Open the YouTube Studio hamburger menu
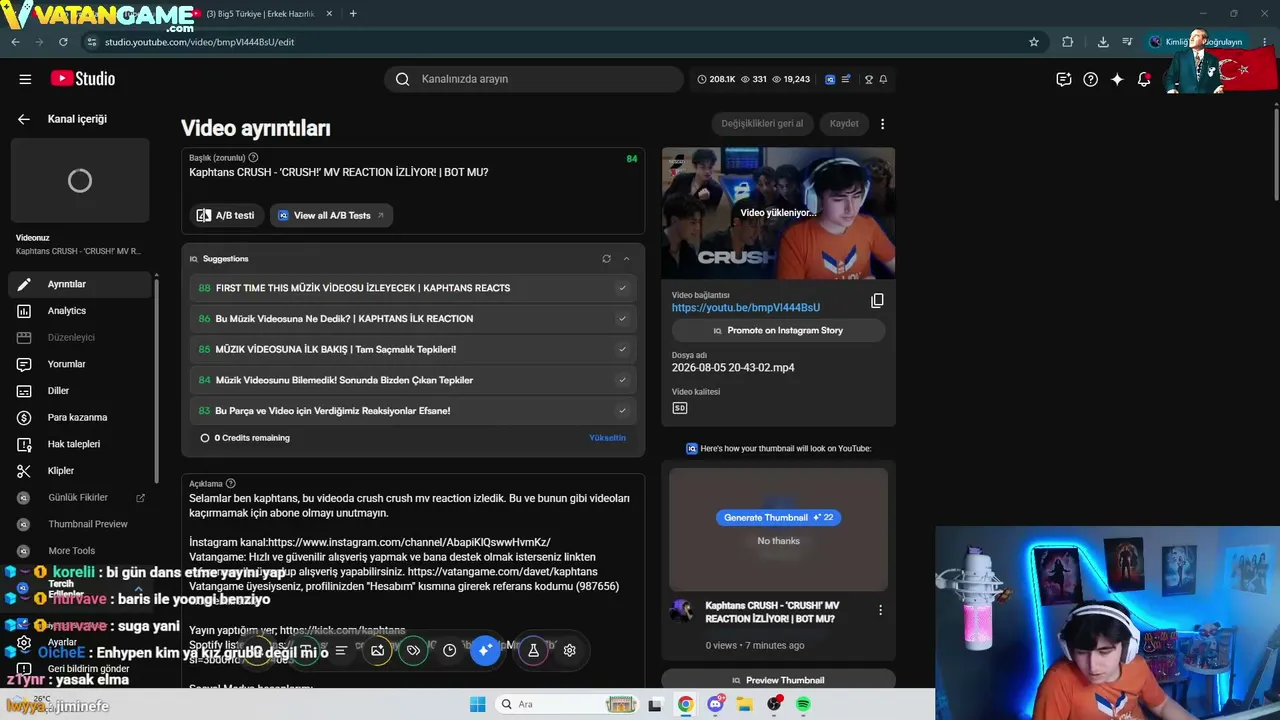 [x=25, y=79]
